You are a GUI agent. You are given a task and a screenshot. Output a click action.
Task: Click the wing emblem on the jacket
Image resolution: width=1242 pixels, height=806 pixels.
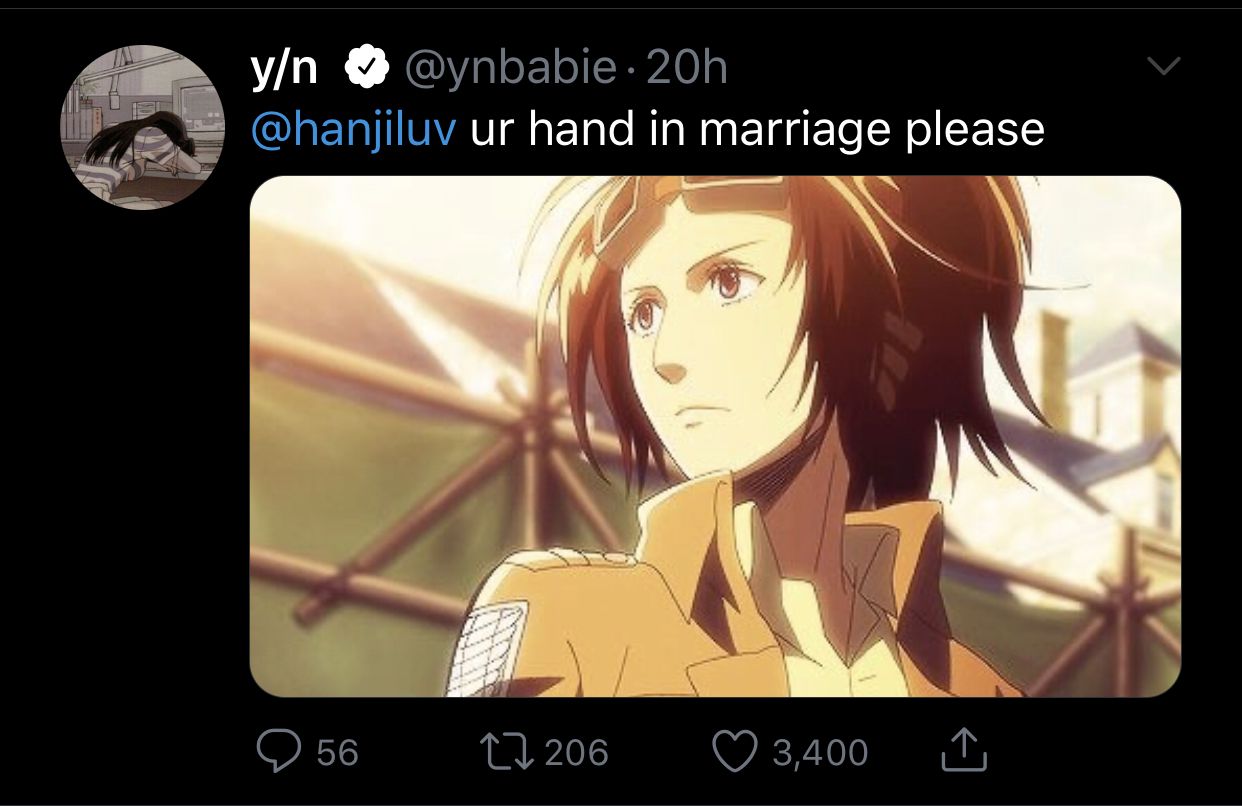pyautogui.click(x=487, y=650)
